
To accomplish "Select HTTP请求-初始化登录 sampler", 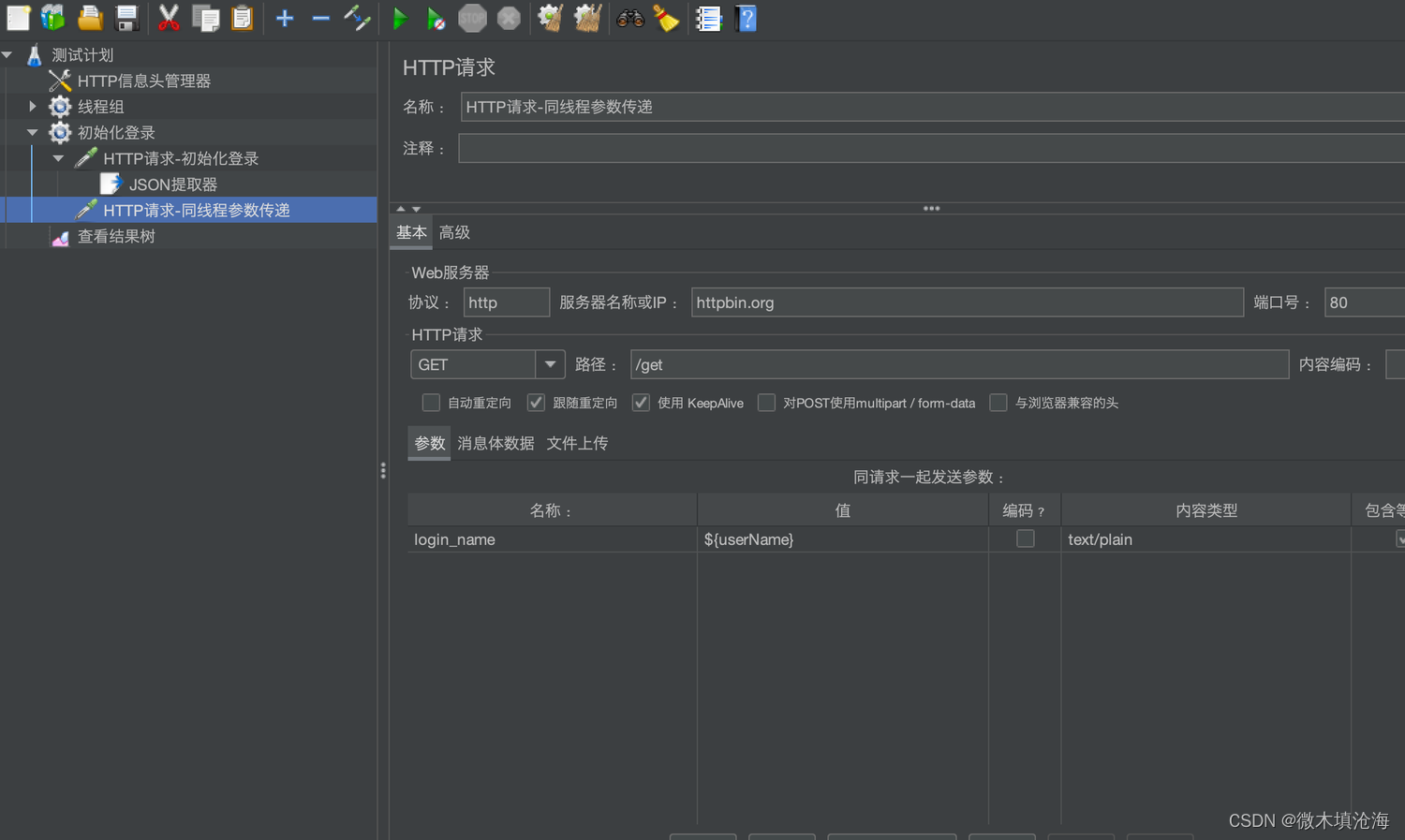I will pyautogui.click(x=181, y=159).
